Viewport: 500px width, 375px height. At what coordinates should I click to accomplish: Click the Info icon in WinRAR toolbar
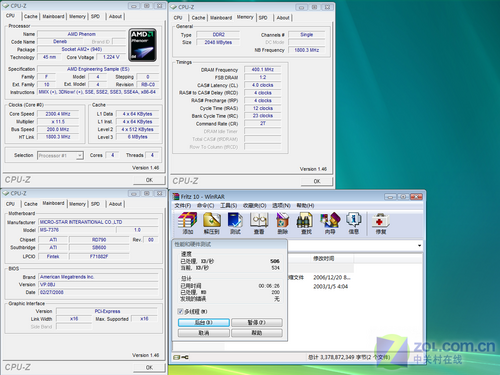pos(353,223)
